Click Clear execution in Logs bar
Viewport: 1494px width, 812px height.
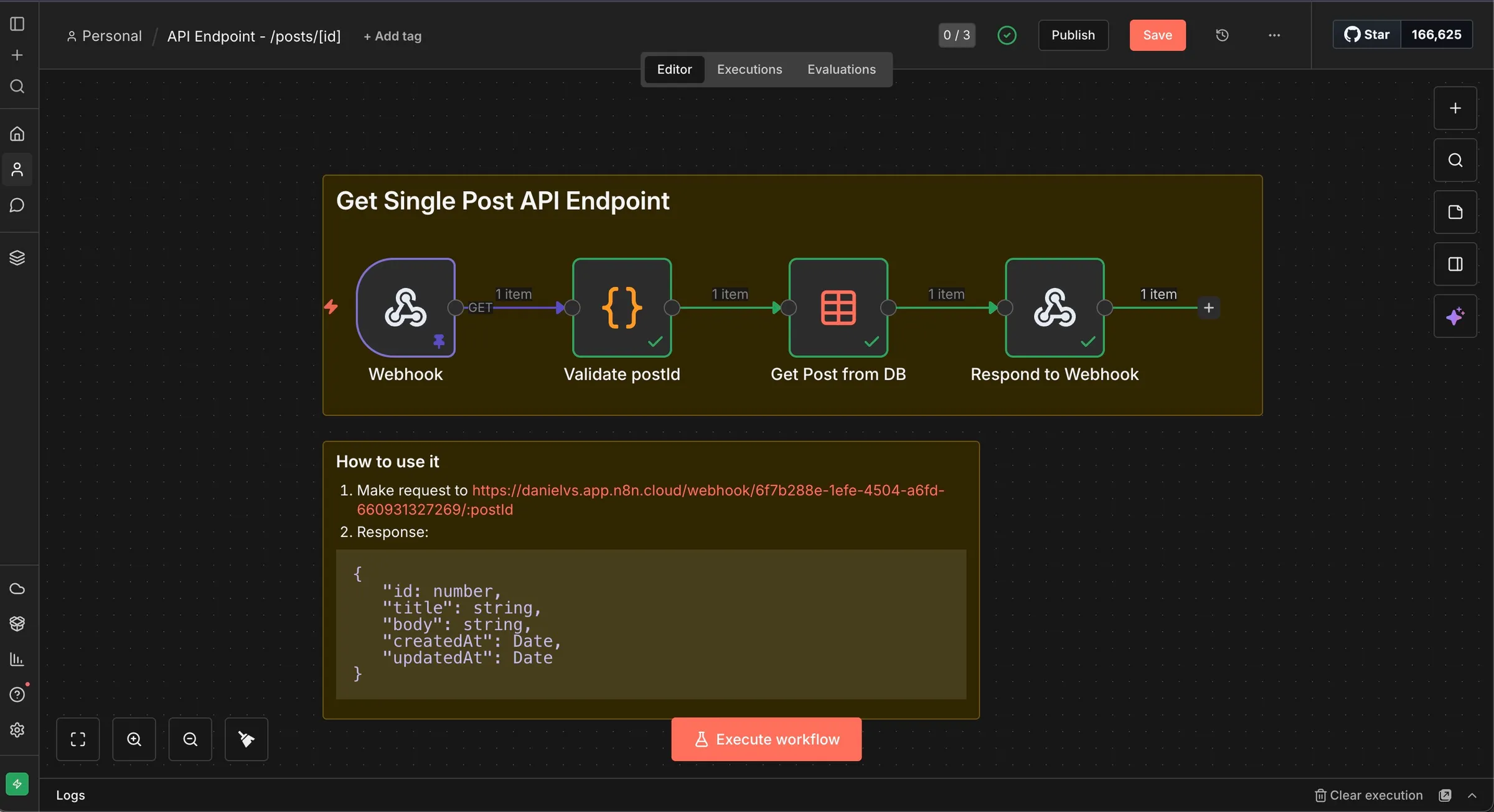click(x=1369, y=795)
